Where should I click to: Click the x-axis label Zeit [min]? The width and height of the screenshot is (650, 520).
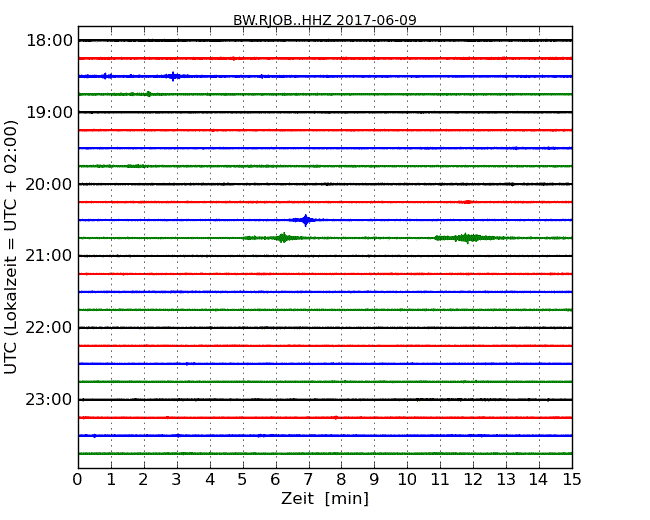click(x=325, y=498)
